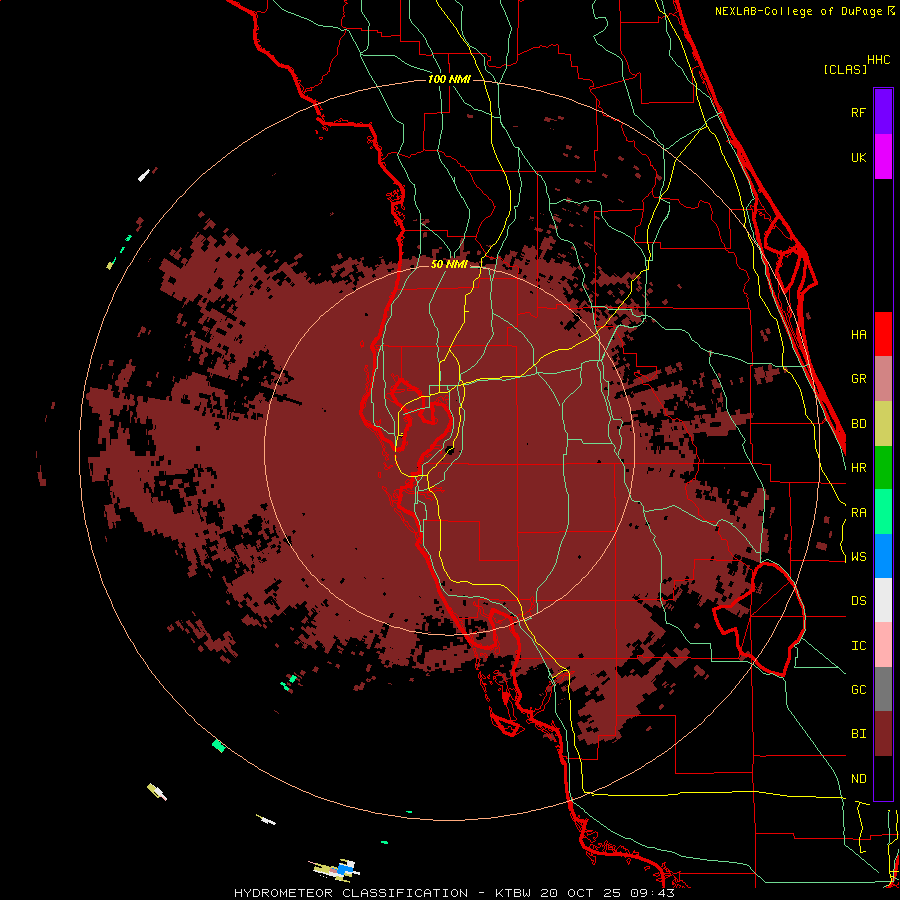Click the 100 NMI range ring label

[x=449, y=79]
